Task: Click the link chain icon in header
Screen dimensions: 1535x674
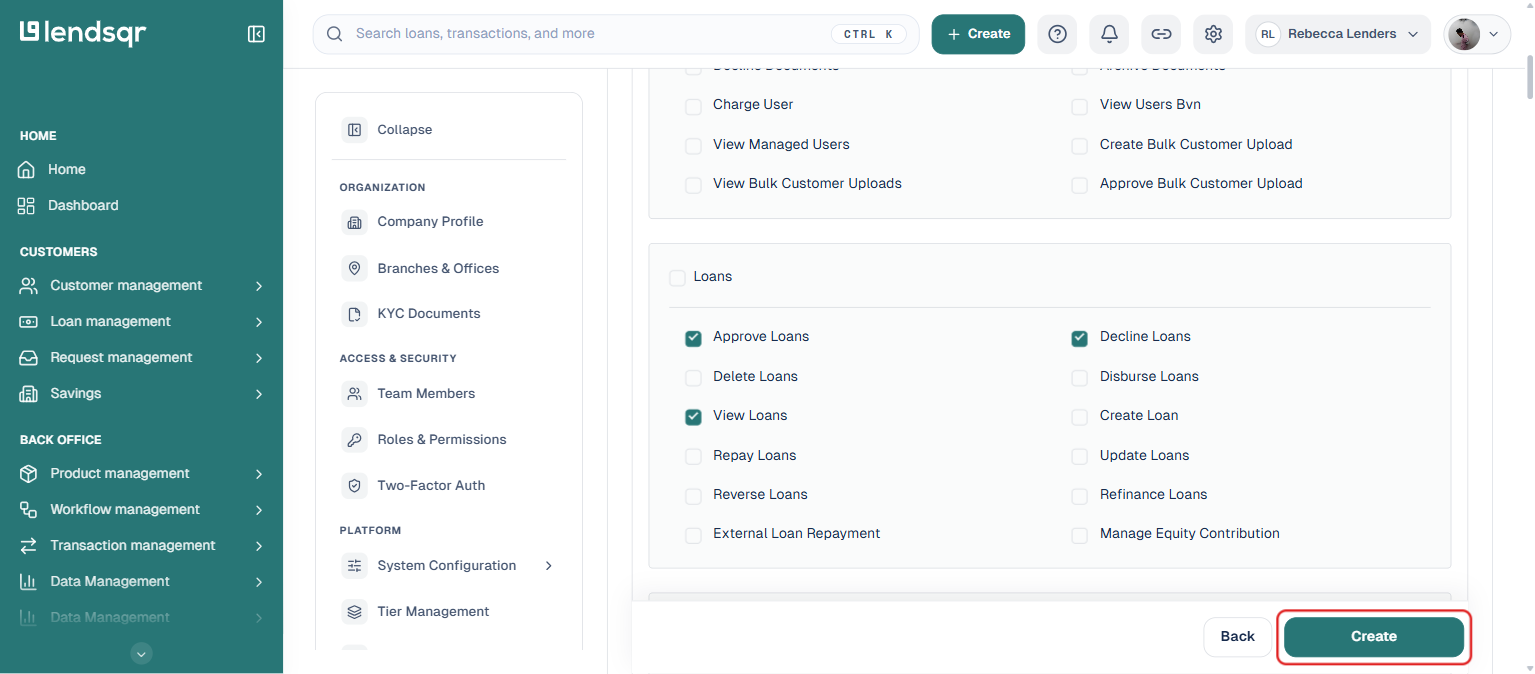Action: pyautogui.click(x=1161, y=34)
